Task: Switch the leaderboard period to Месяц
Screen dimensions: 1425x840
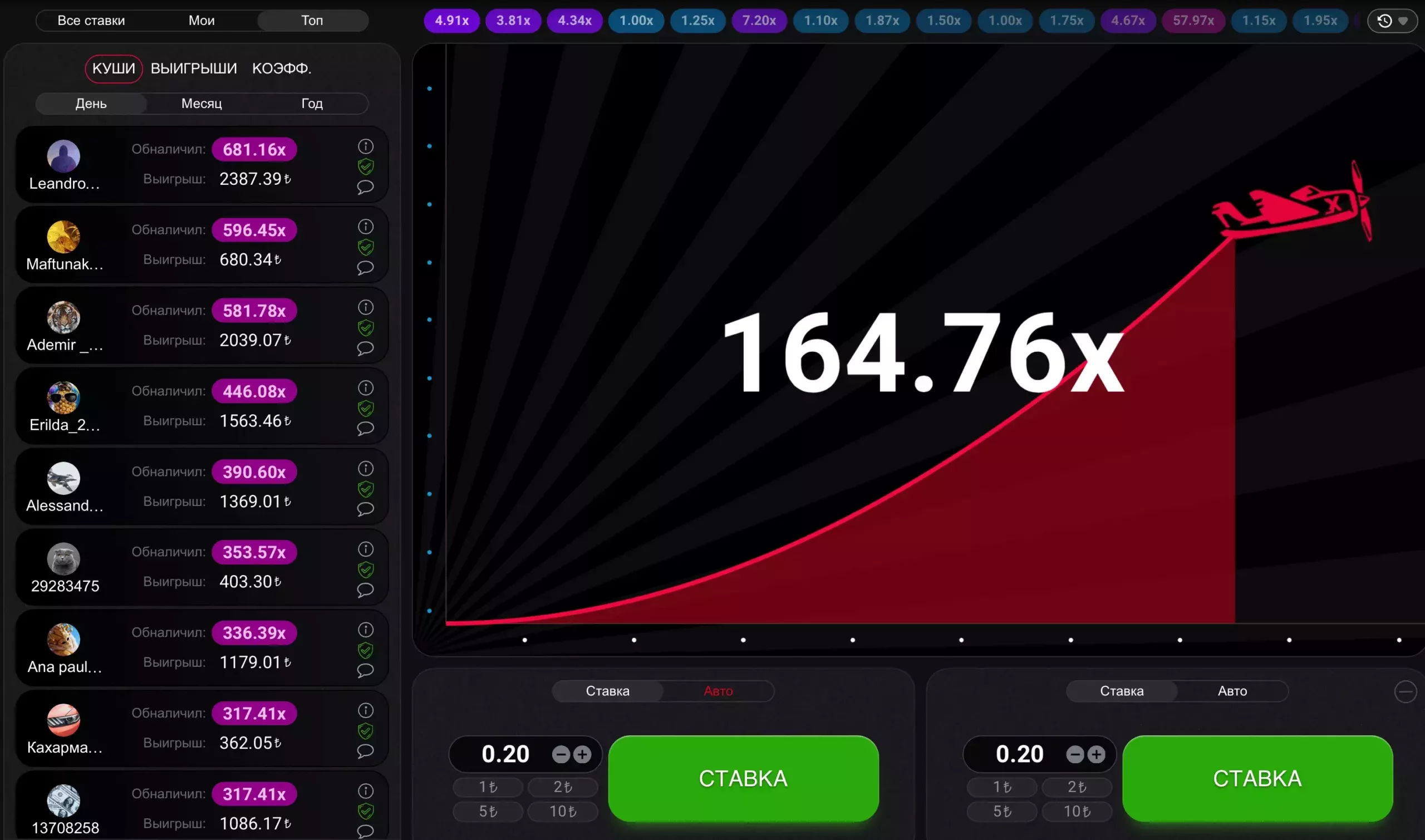Action: pyautogui.click(x=202, y=104)
